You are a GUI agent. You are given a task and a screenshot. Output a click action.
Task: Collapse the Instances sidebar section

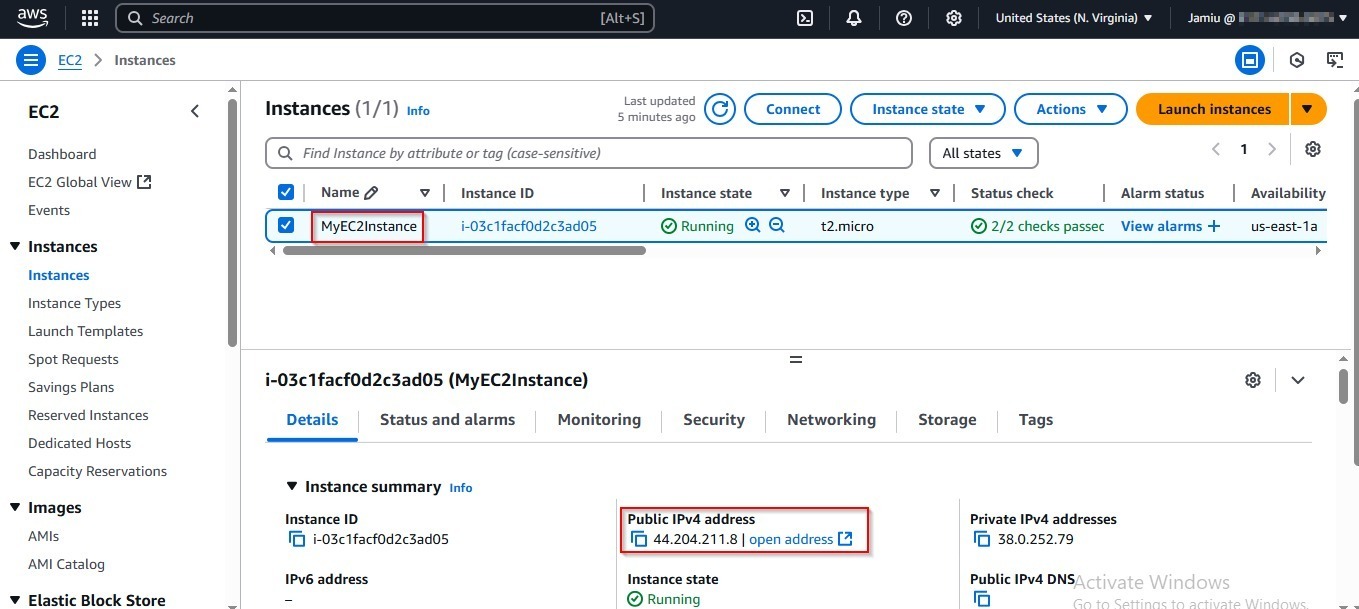coord(14,247)
